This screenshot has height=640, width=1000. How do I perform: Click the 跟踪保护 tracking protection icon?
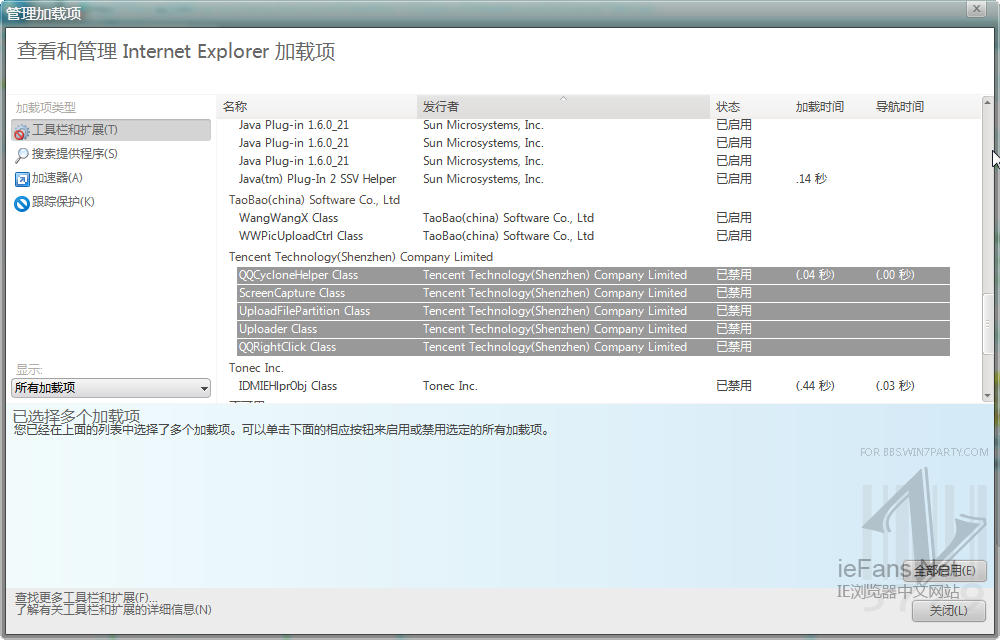click(x=21, y=203)
